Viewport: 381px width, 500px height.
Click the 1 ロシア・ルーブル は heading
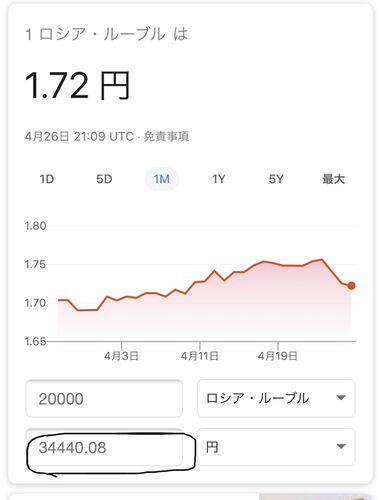coord(106,34)
